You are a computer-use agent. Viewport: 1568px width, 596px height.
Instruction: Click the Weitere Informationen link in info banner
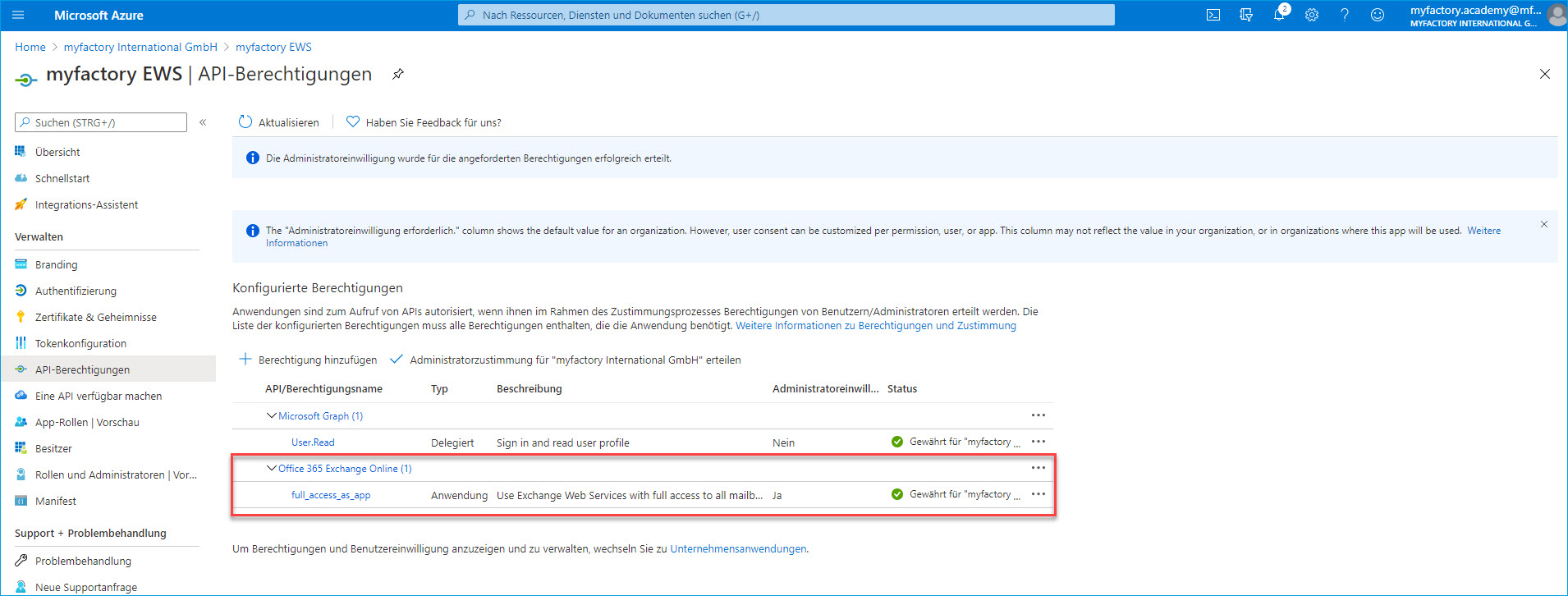click(883, 236)
